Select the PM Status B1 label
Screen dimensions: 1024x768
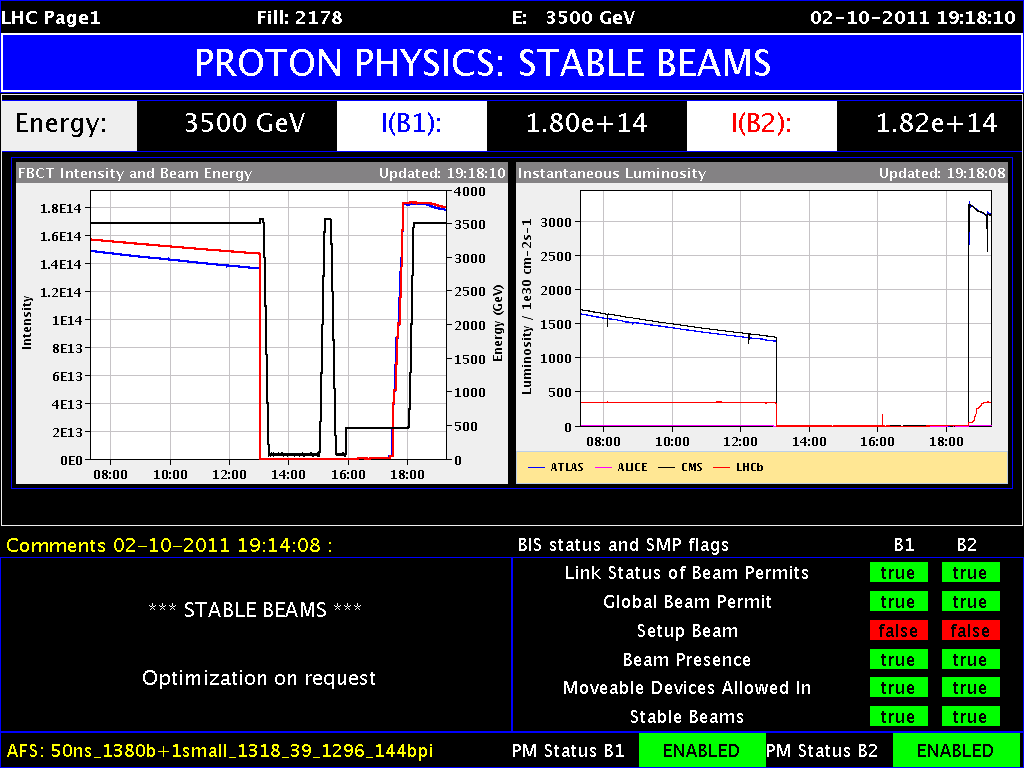568,750
